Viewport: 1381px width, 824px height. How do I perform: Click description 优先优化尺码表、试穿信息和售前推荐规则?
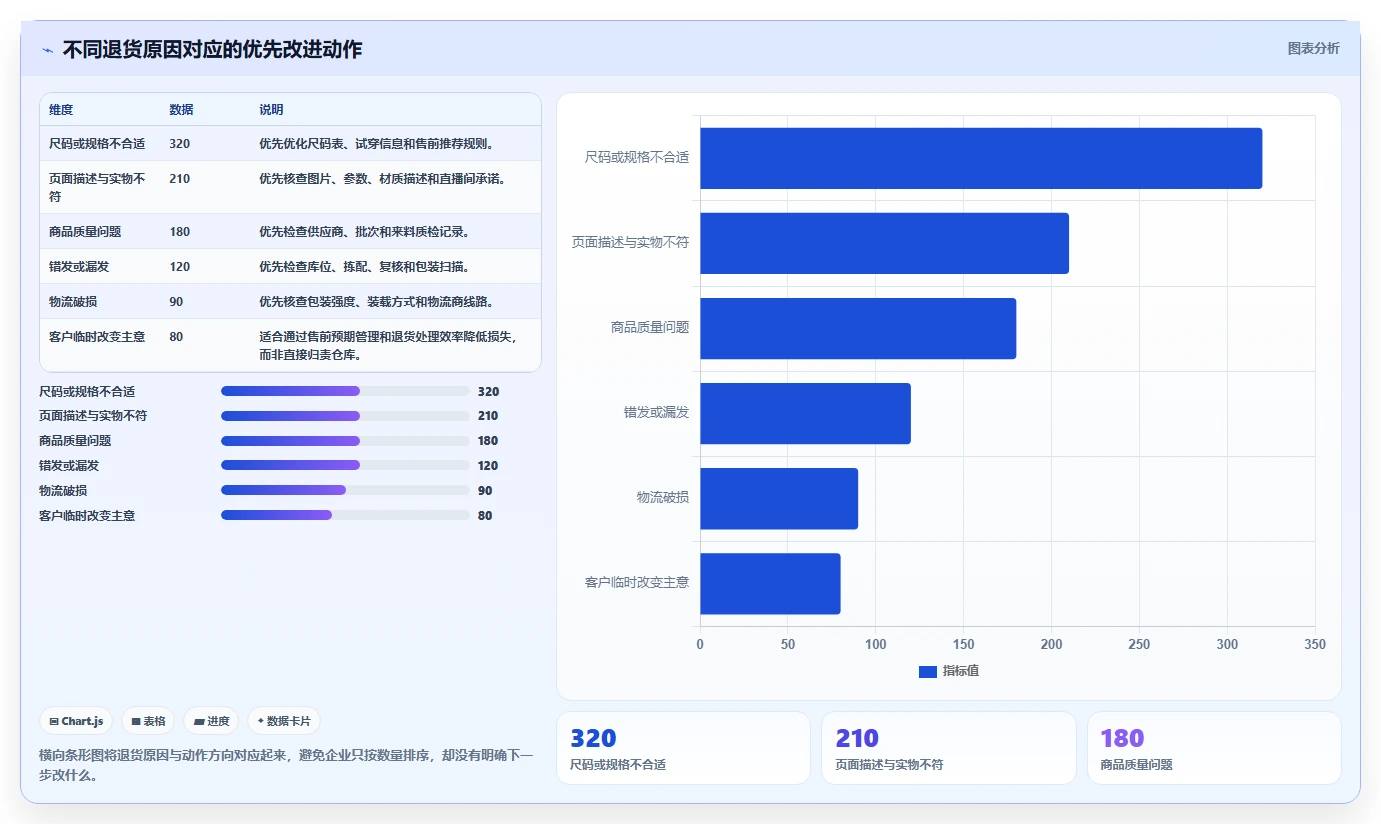(x=376, y=144)
